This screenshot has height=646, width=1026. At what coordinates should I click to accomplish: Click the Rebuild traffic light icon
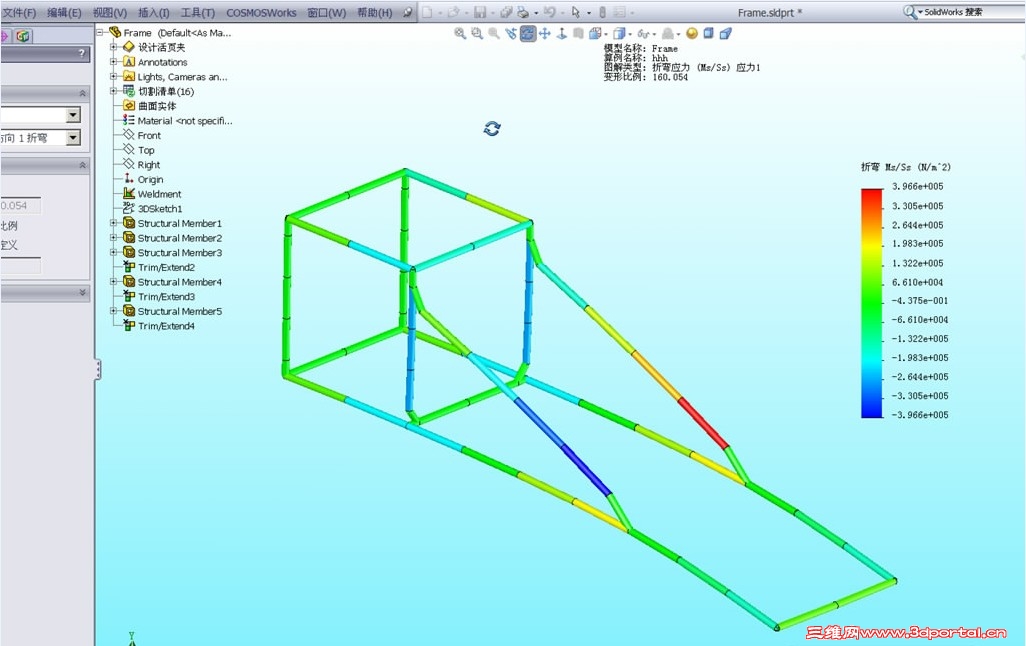(603, 12)
